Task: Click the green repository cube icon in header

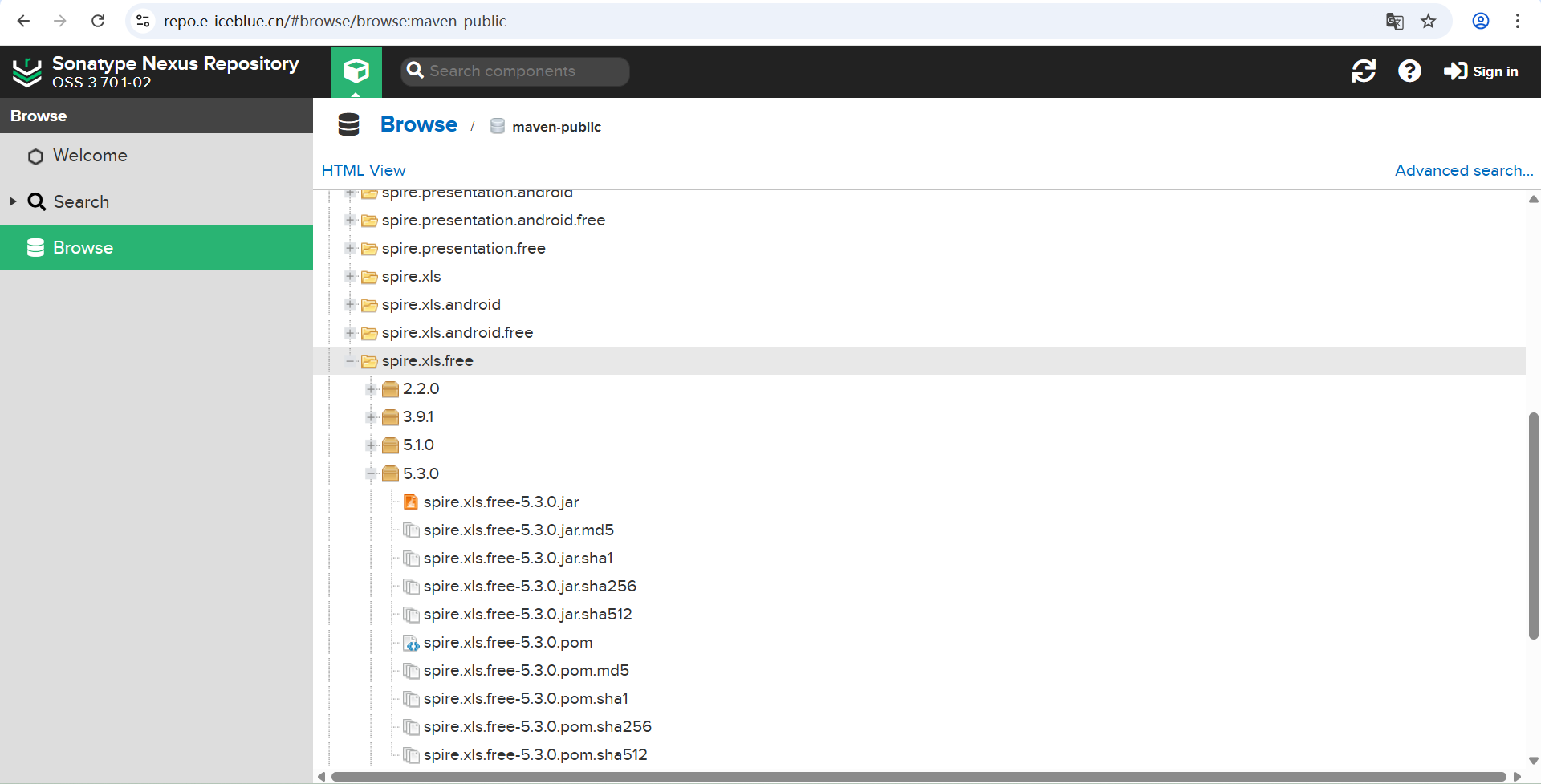Action: pyautogui.click(x=356, y=71)
